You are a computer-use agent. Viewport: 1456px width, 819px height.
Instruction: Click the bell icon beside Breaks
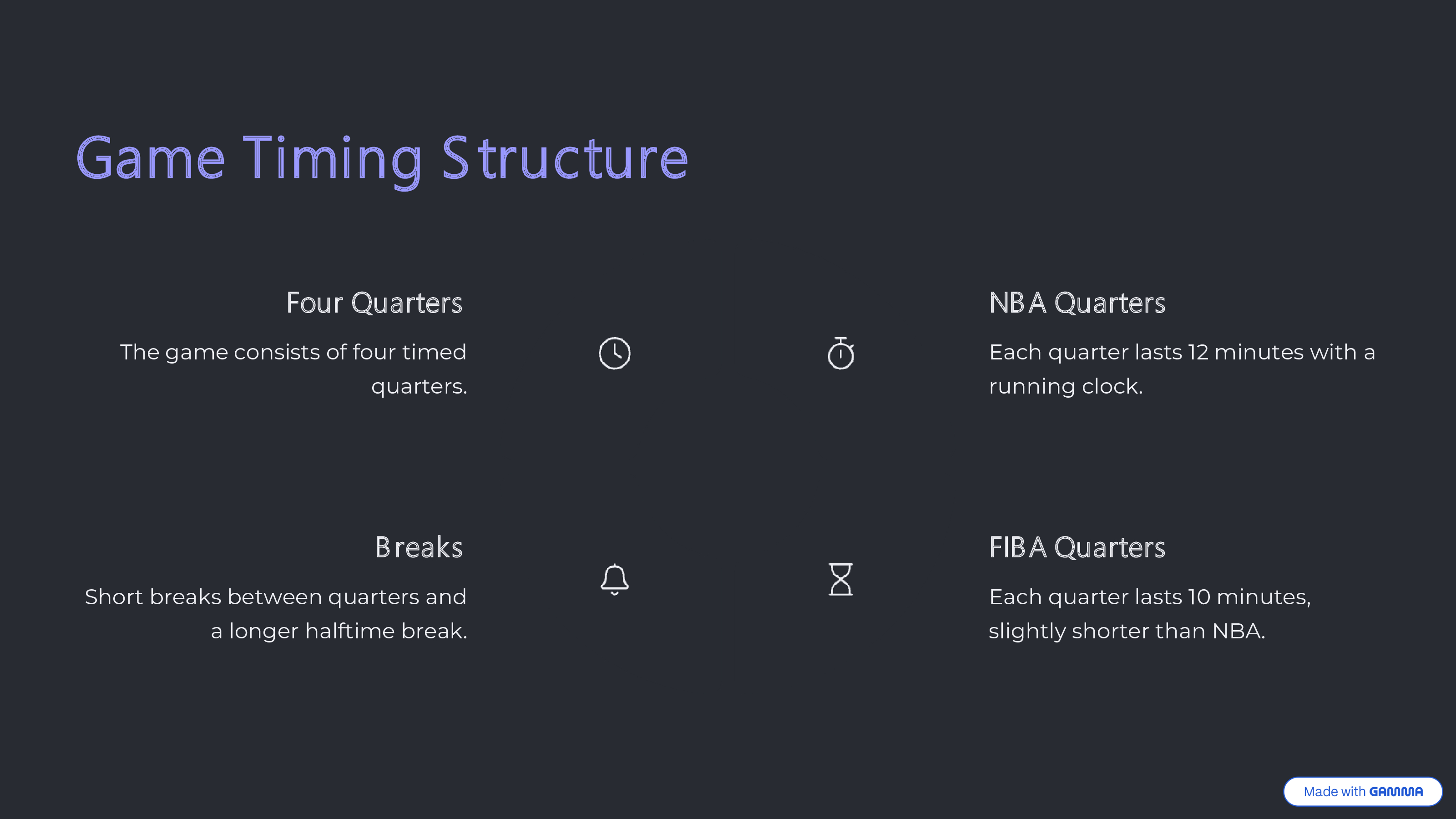[x=614, y=579]
